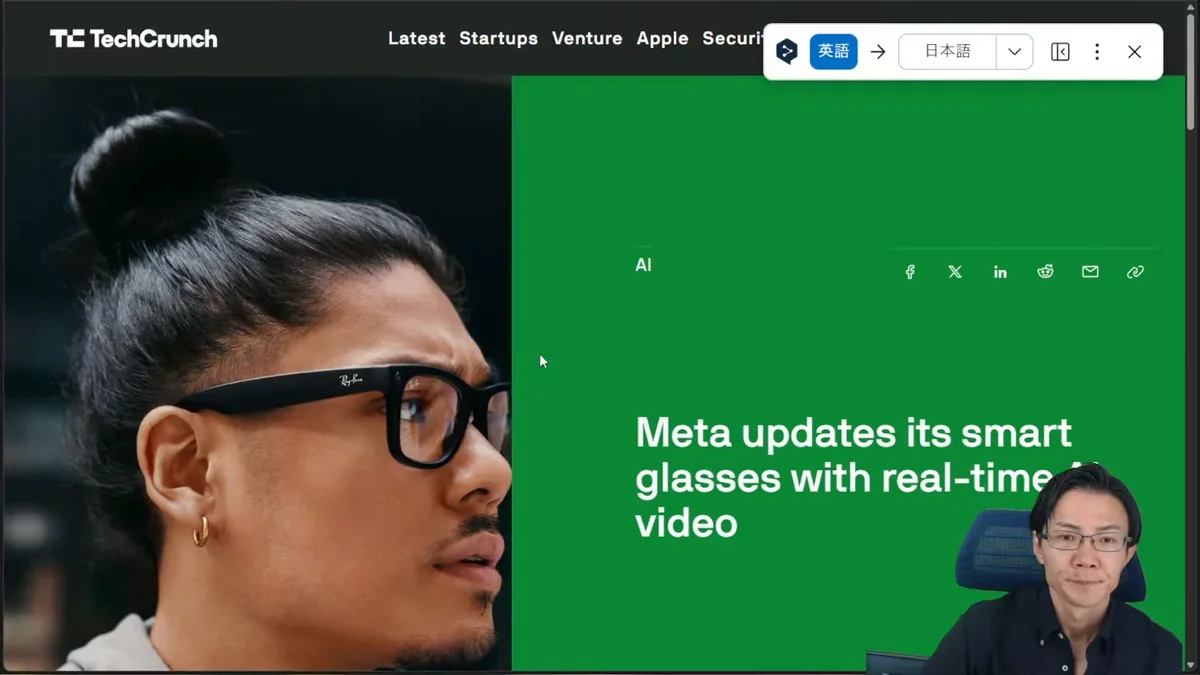
Task: Expand the target language dropdown arrow
Action: (1014, 52)
